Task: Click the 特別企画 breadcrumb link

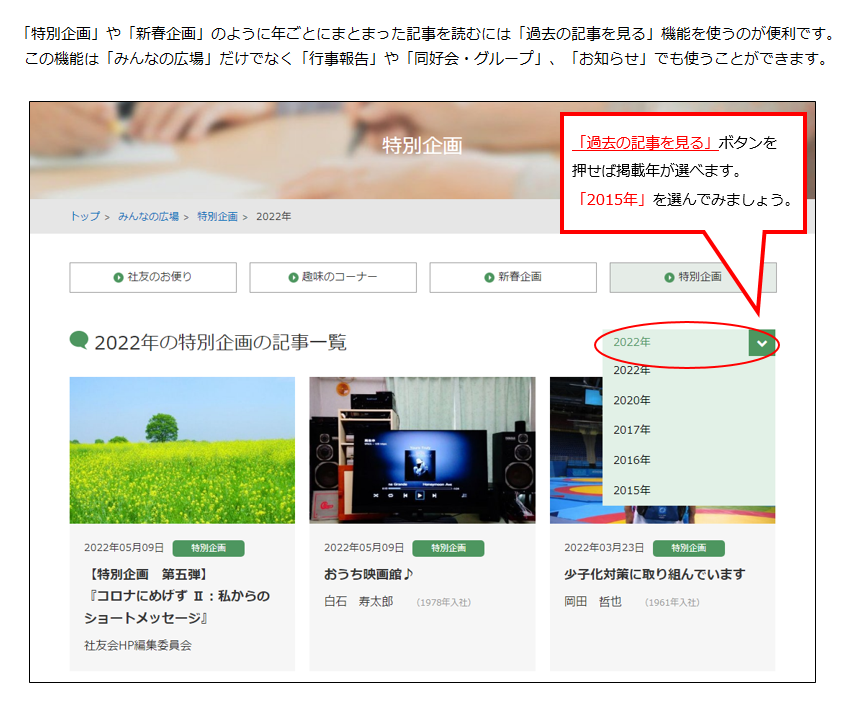Action: coord(218,217)
